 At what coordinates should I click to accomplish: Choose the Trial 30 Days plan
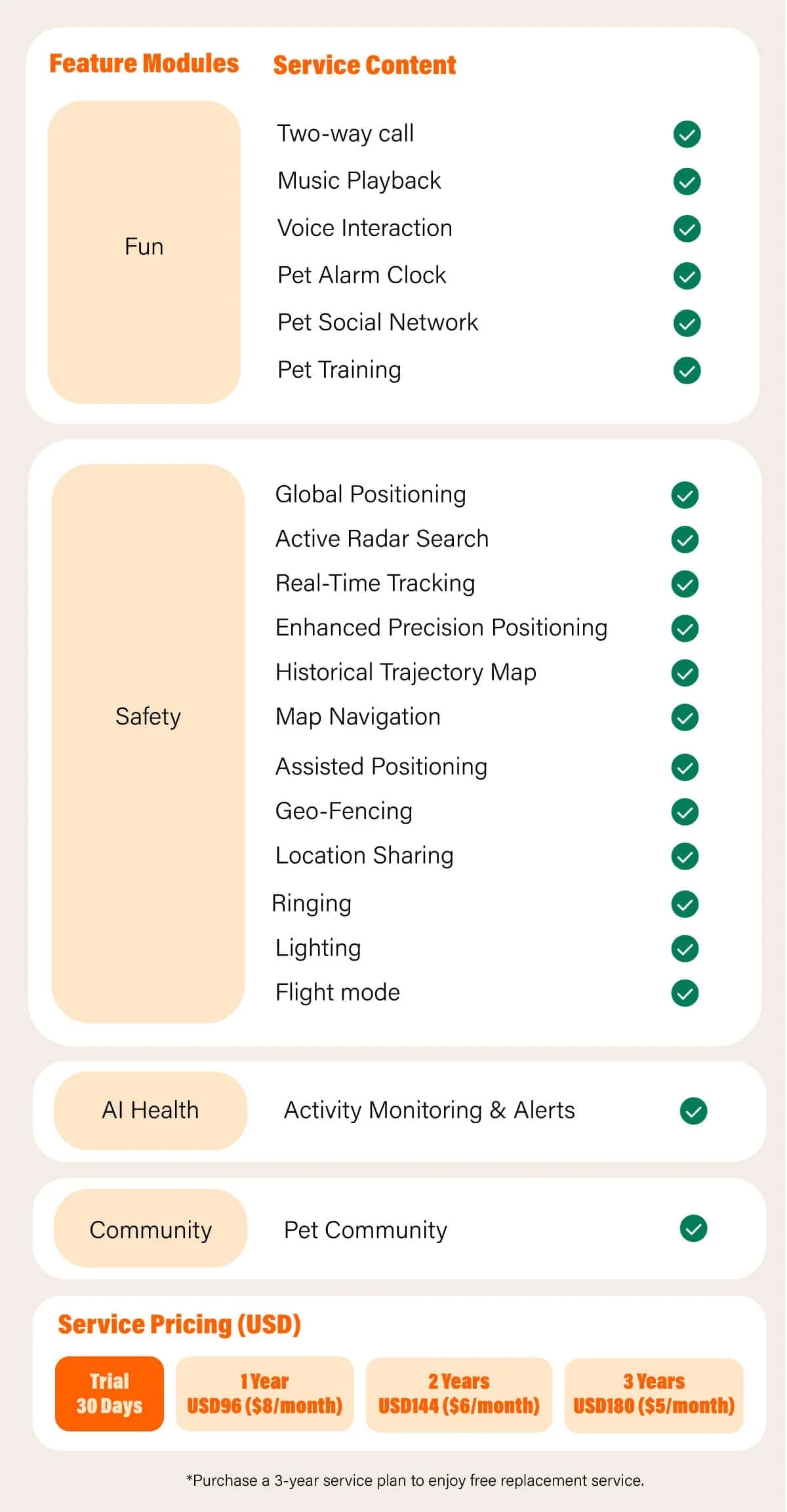tap(110, 1393)
